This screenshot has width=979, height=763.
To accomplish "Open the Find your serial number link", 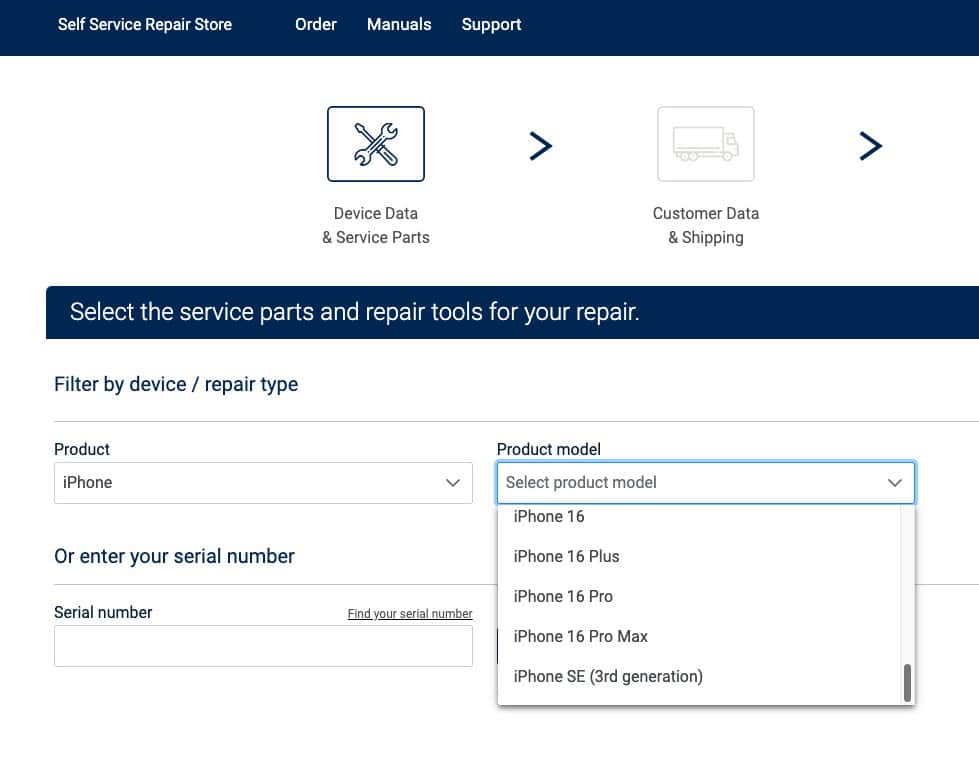I will [410, 614].
